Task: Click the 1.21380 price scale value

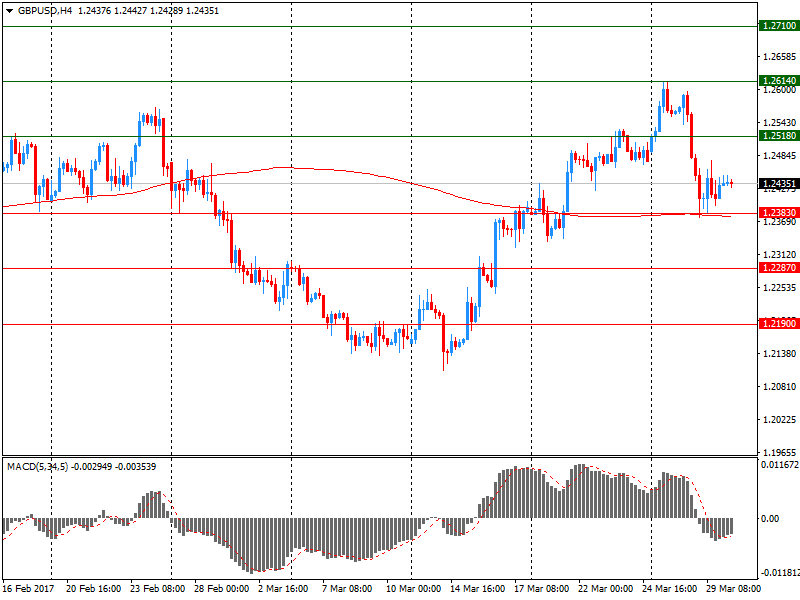Action: [x=780, y=354]
